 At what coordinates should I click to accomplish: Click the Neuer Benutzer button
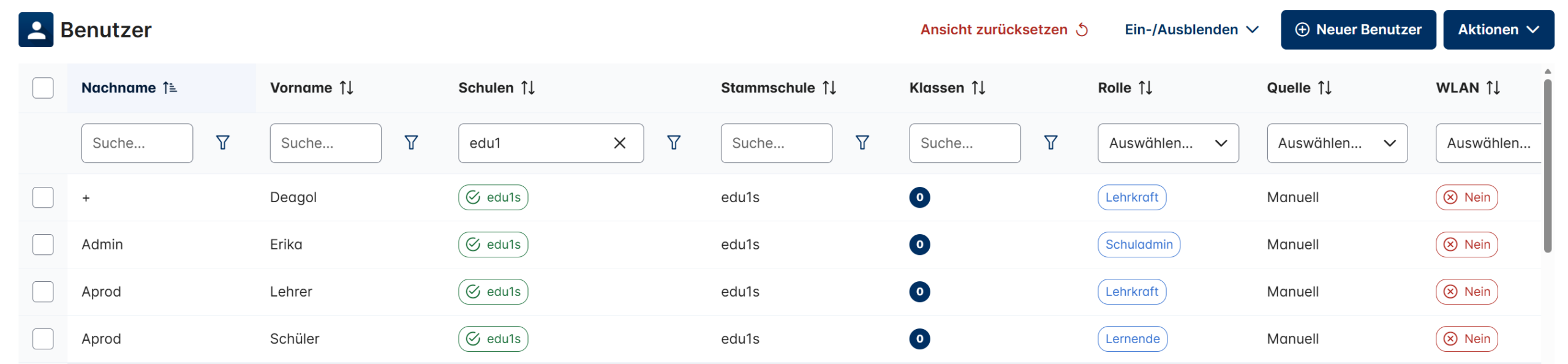[1358, 29]
